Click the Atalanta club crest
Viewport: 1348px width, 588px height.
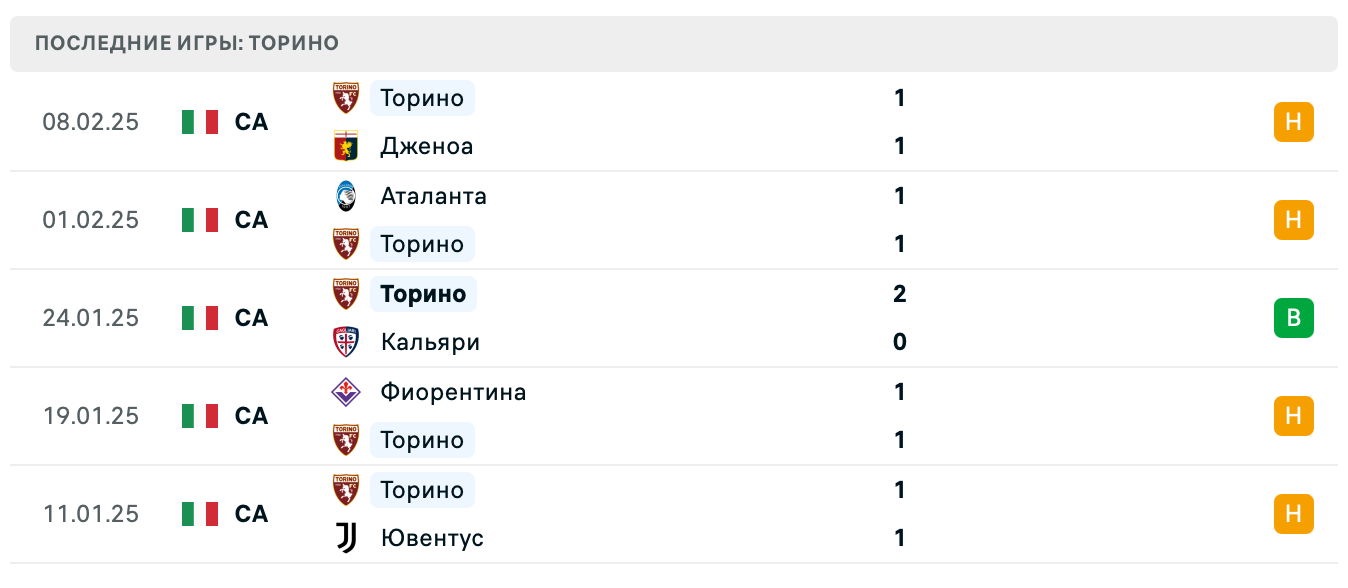point(345,195)
